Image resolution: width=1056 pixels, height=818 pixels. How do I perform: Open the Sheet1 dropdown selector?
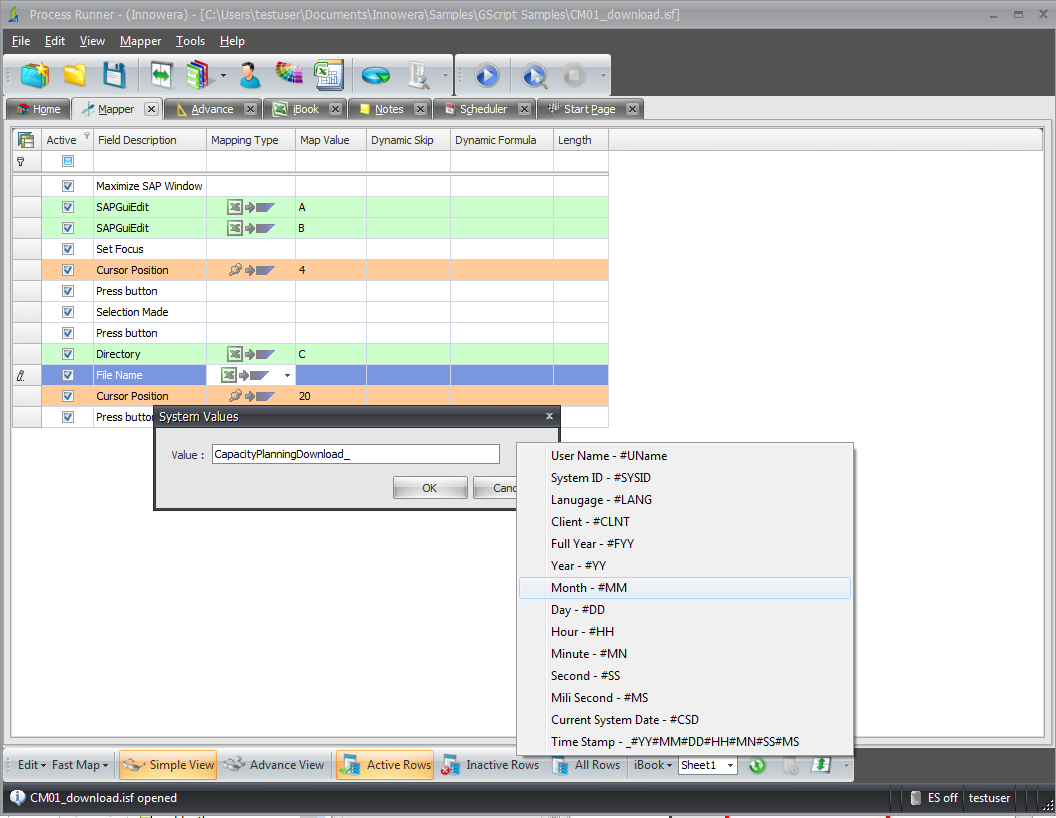(730, 766)
